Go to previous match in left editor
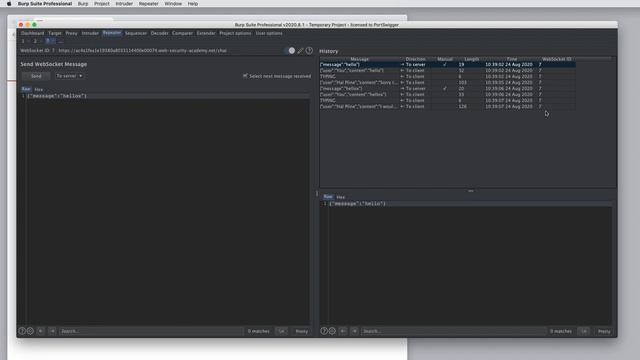Viewport: 640px width, 360px height. coord(41,331)
